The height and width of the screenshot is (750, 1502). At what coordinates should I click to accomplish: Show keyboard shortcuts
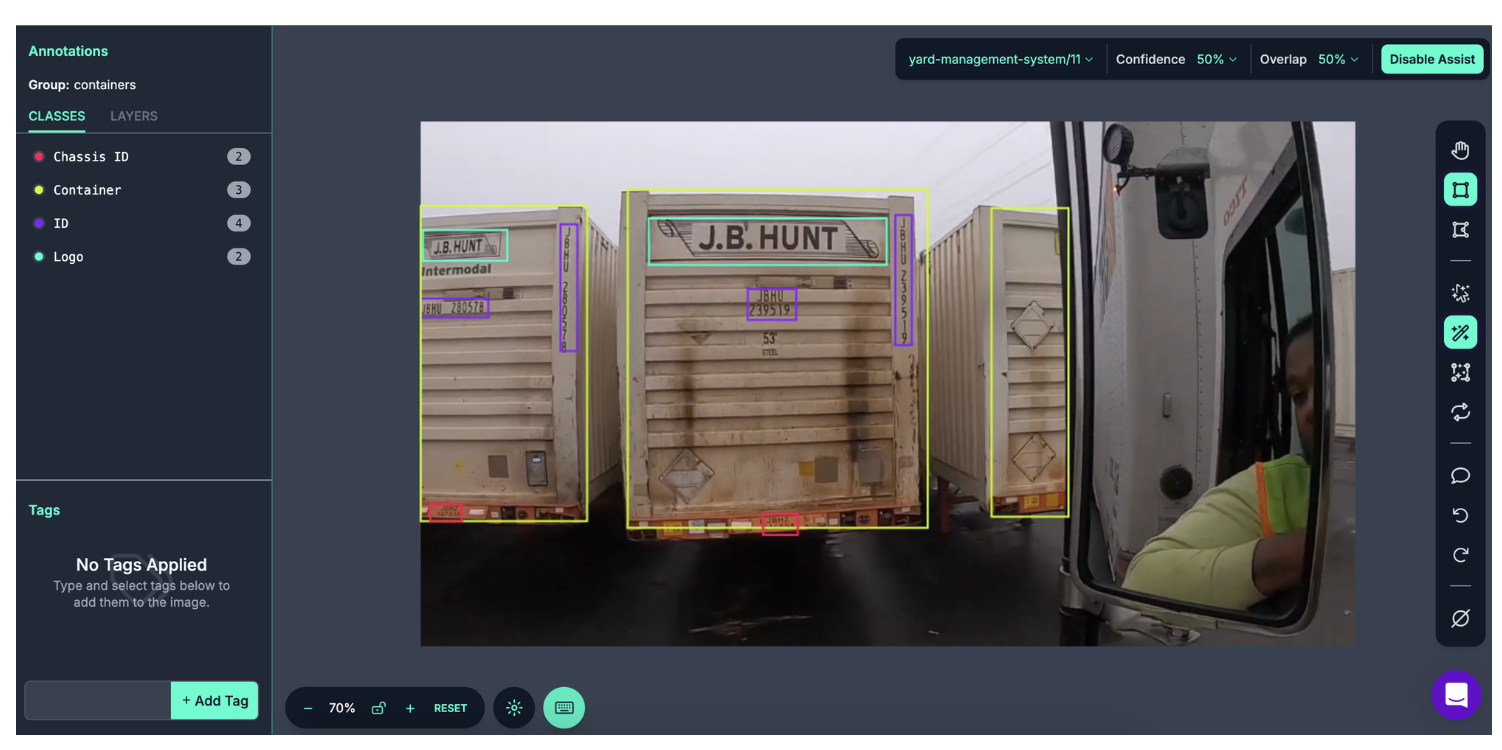click(564, 708)
